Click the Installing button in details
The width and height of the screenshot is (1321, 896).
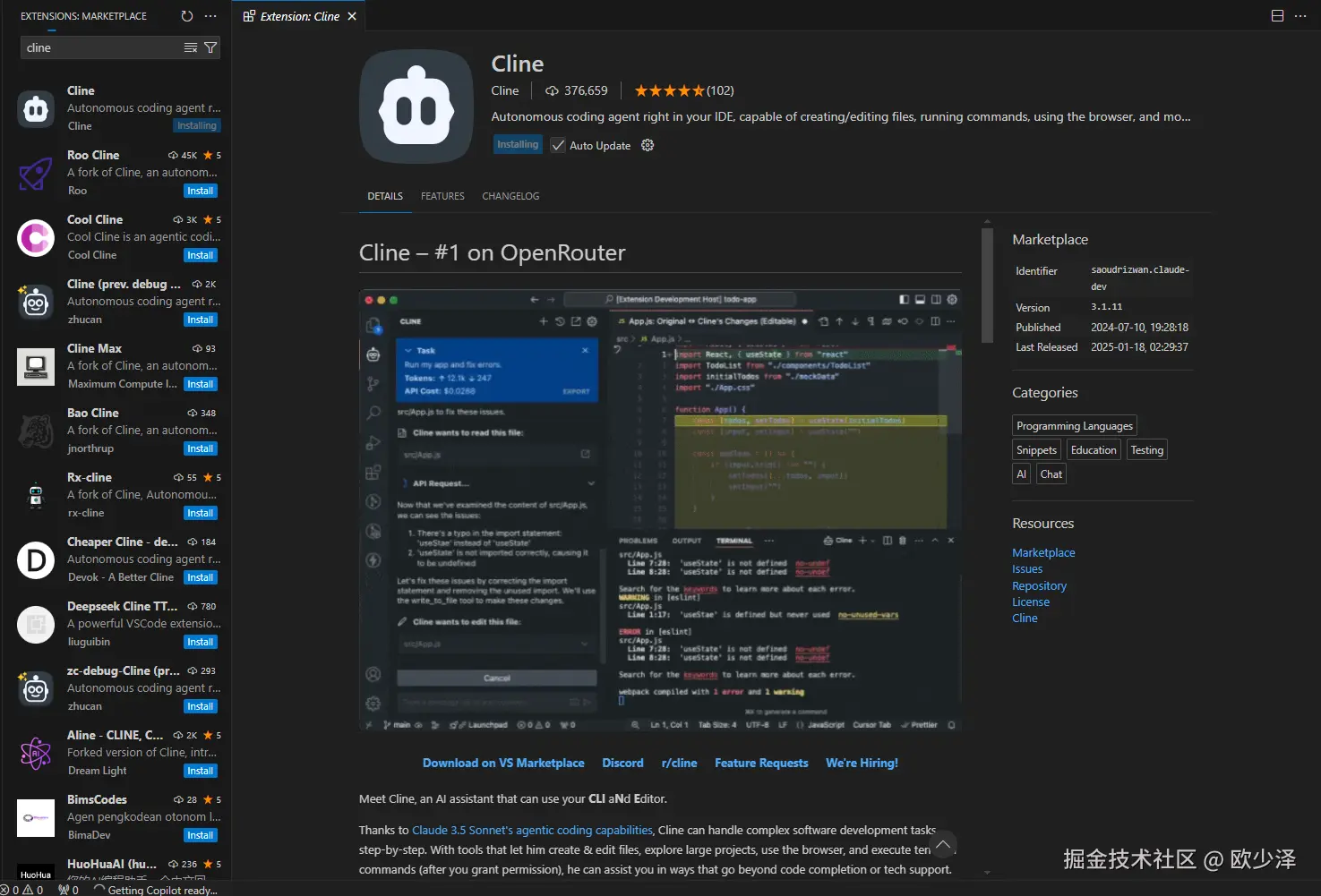click(518, 144)
